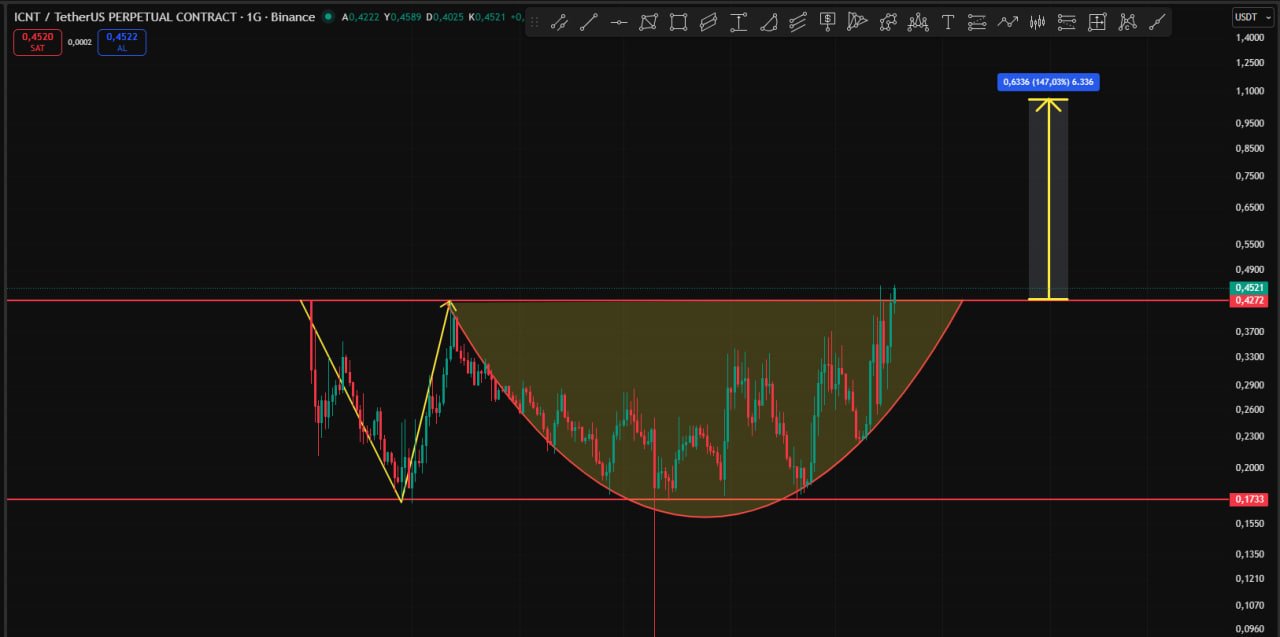Select the trend line drawing tool
The image size is (1280, 637).
[x=589, y=22]
